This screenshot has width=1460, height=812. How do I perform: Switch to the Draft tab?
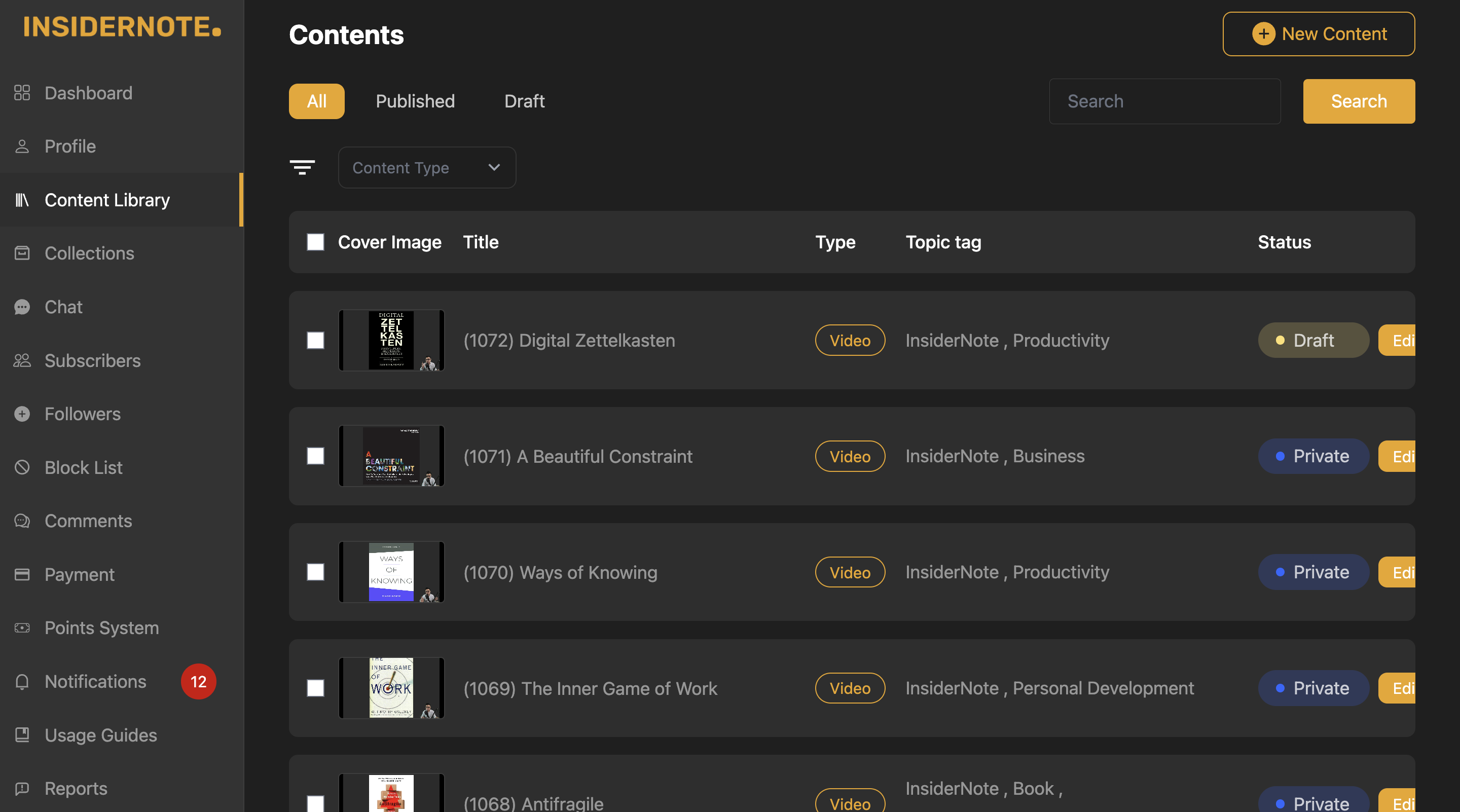[524, 101]
